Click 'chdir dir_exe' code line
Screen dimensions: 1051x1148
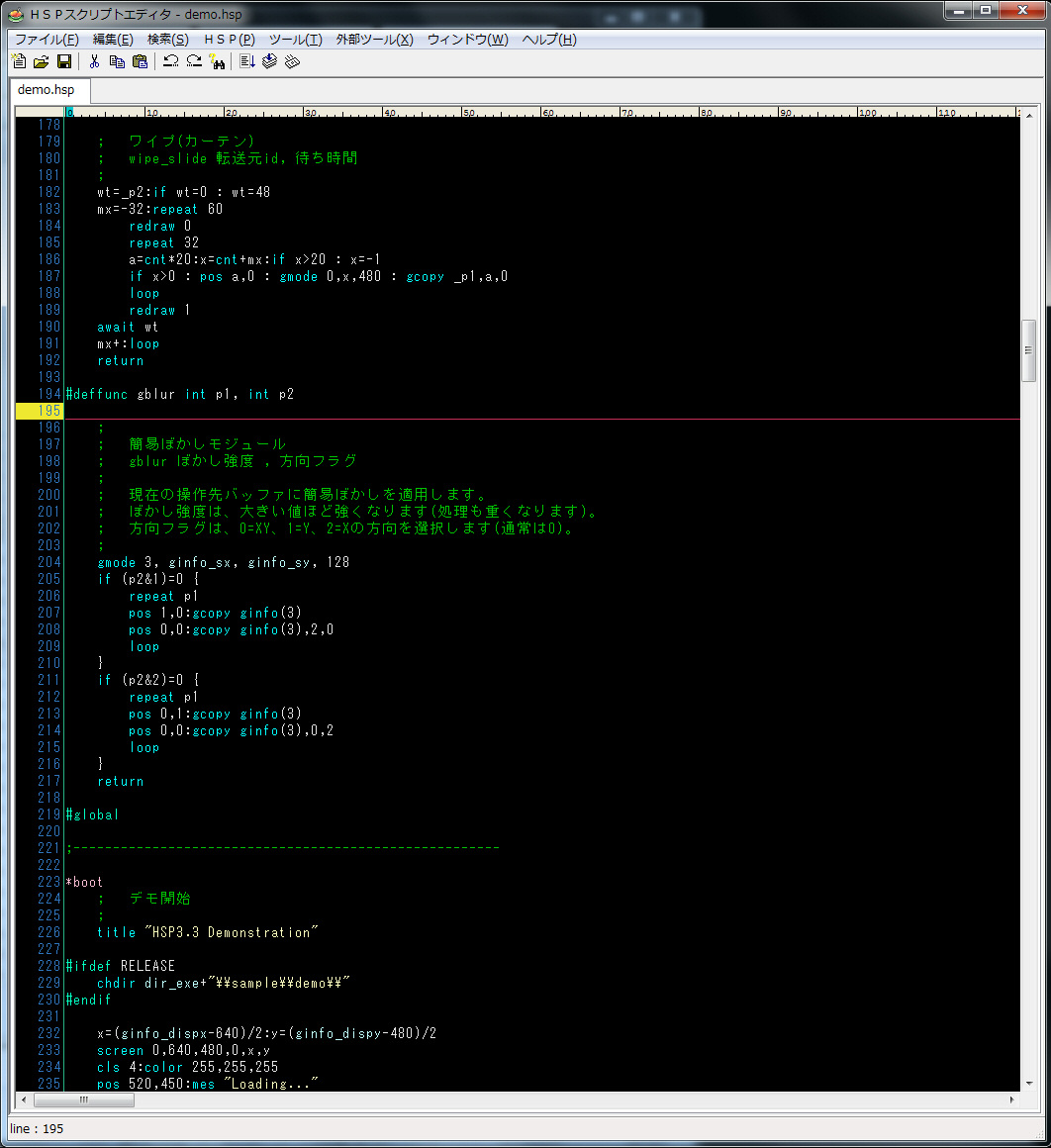point(224,984)
